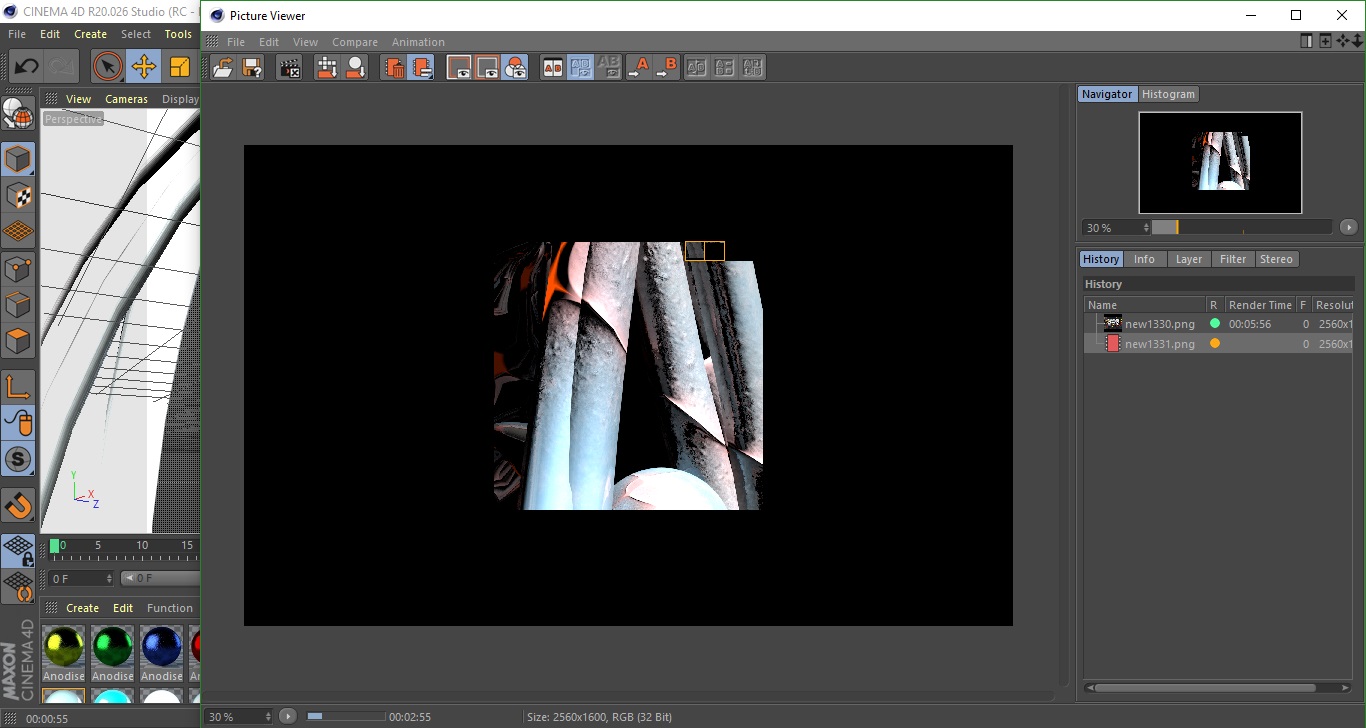Click the Remove All Images icon
Image resolution: width=1366 pixels, height=728 pixels.
point(421,68)
